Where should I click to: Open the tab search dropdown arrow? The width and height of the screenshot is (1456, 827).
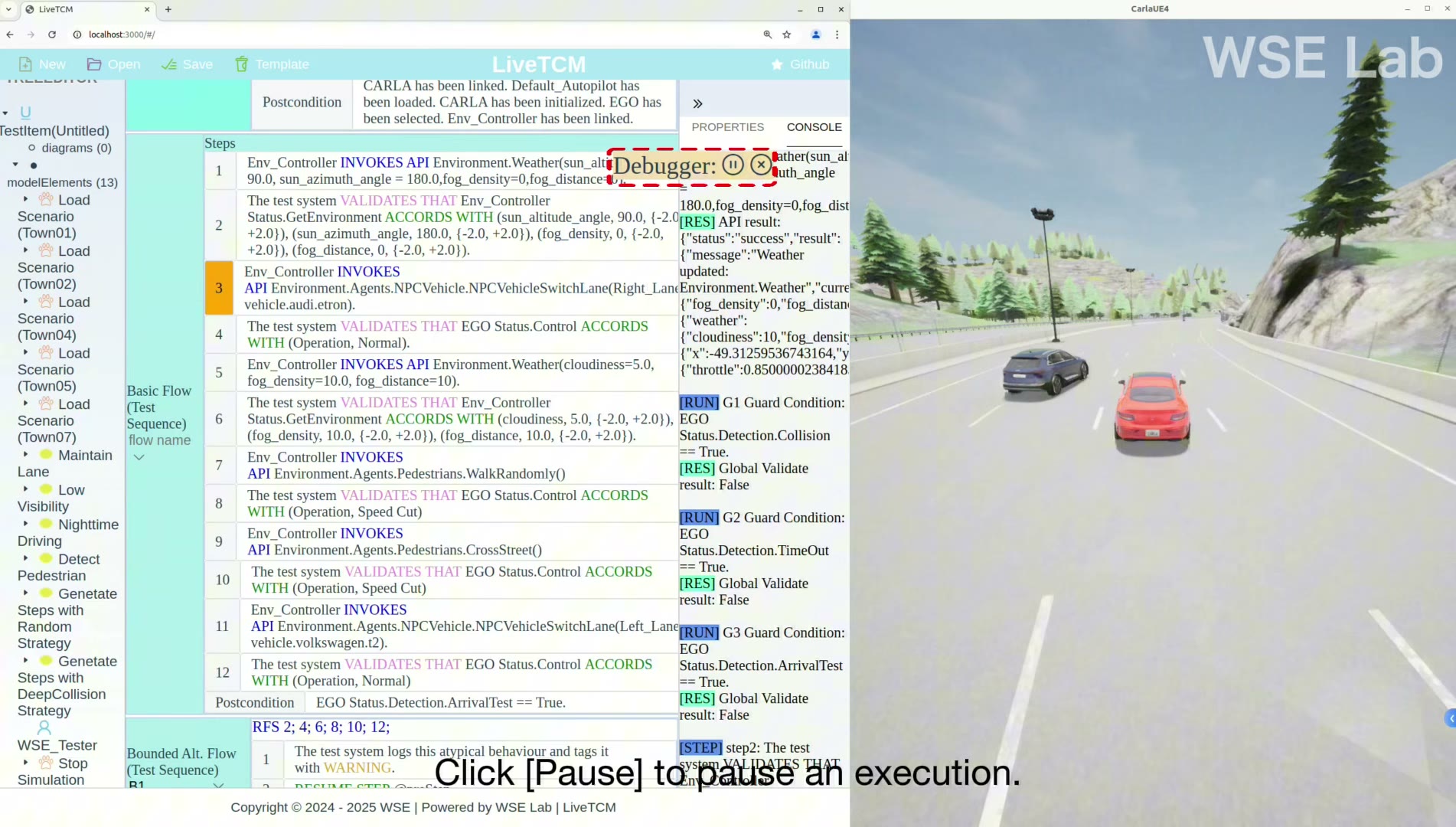pos(8,9)
